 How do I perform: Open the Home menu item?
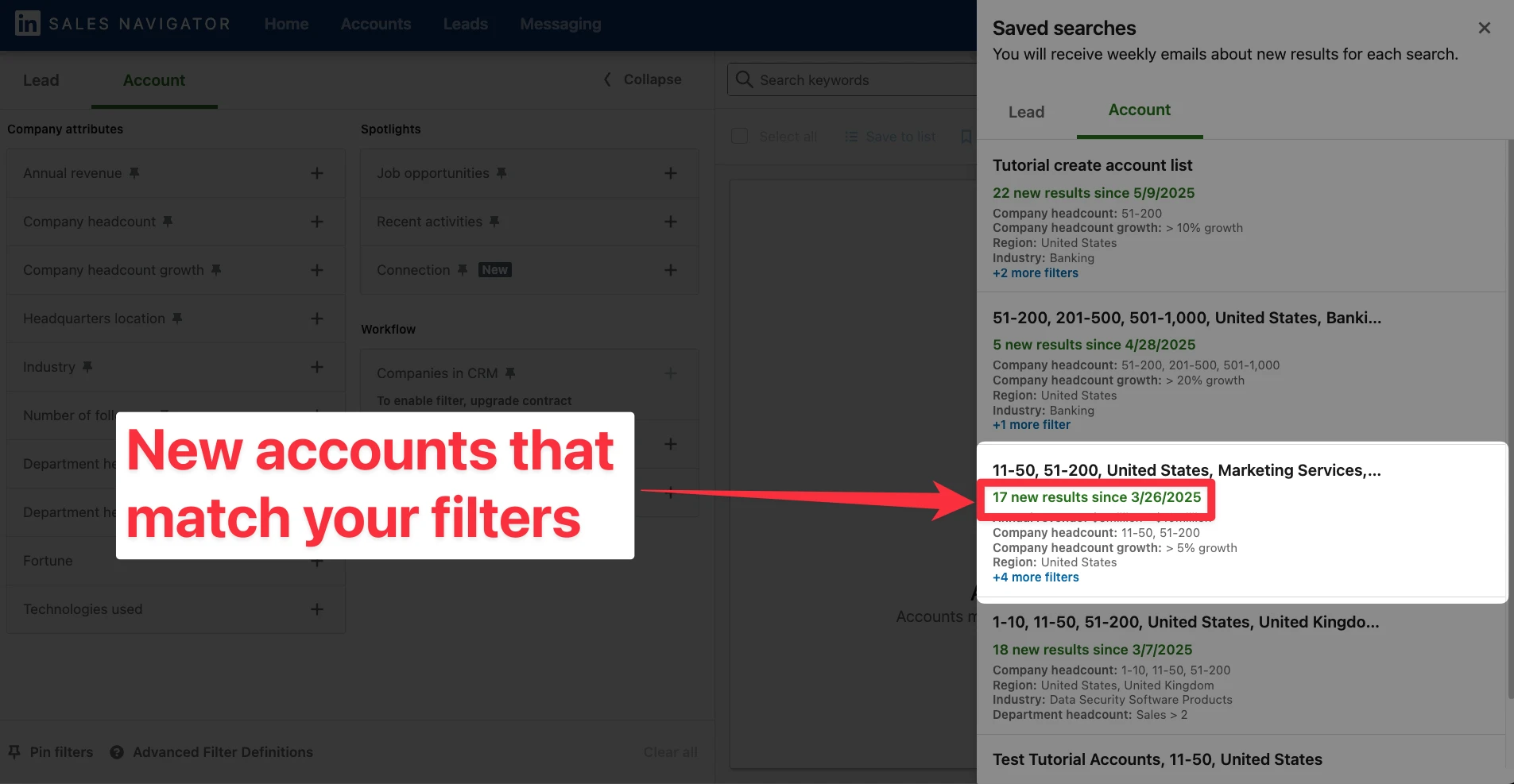[x=286, y=24]
